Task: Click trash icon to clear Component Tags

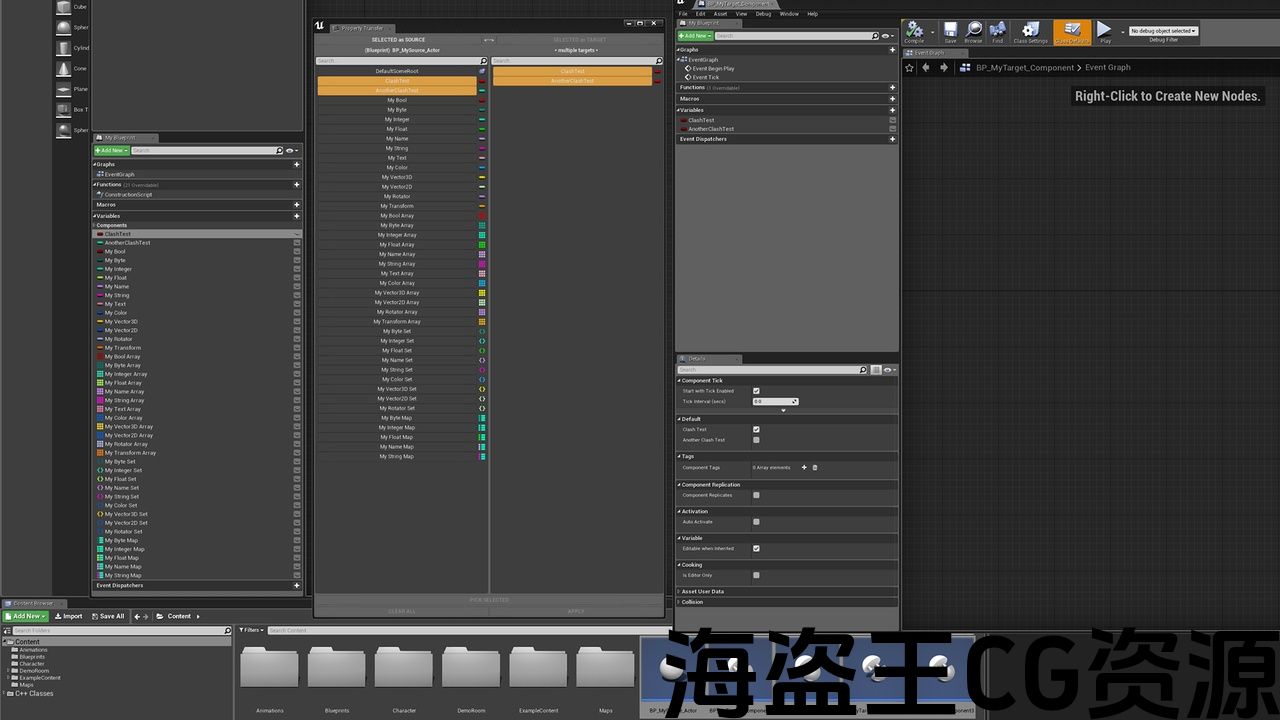Action: 815,467
